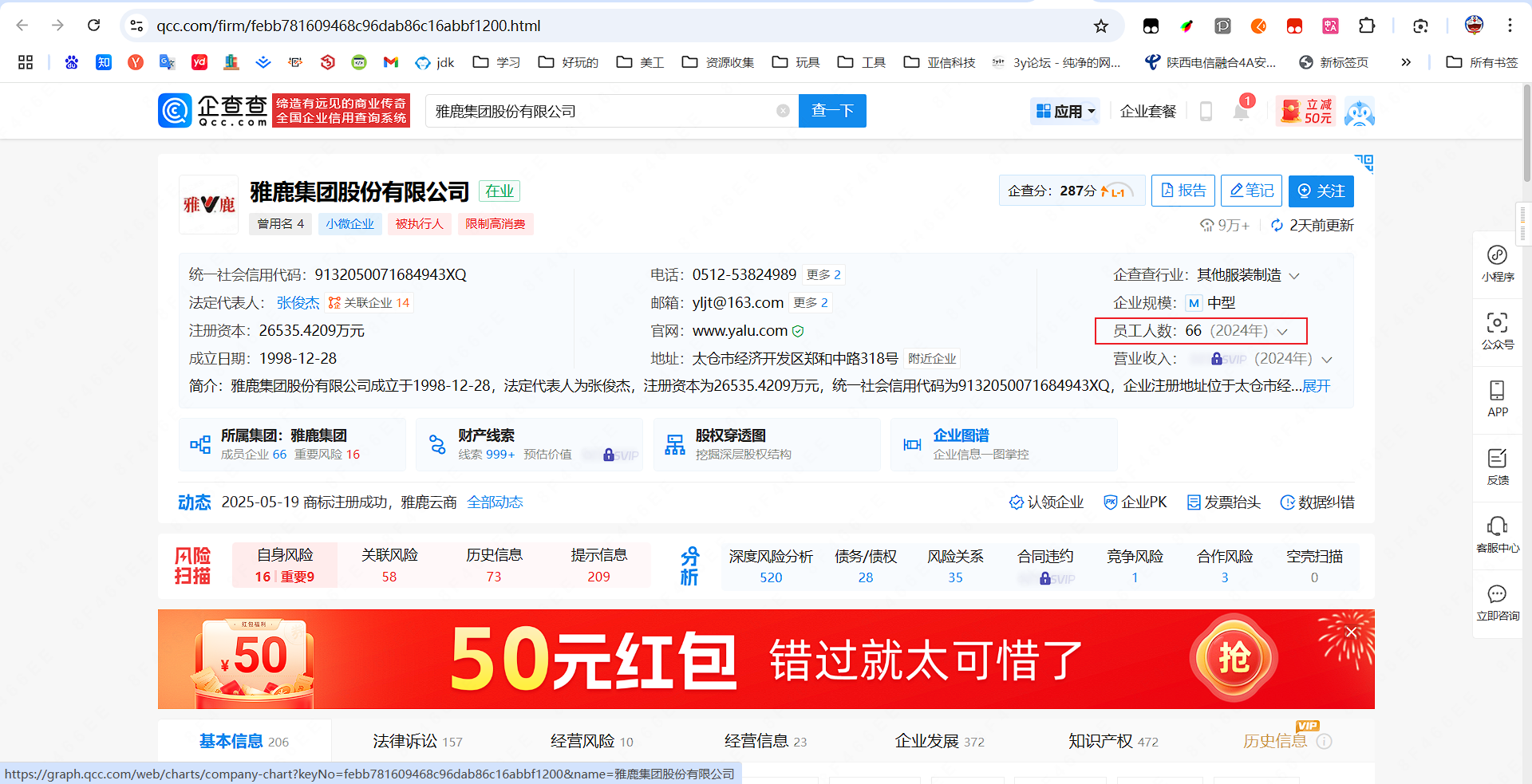
Task: Open the 小程序 sidebar icon
Action: 1497,263
